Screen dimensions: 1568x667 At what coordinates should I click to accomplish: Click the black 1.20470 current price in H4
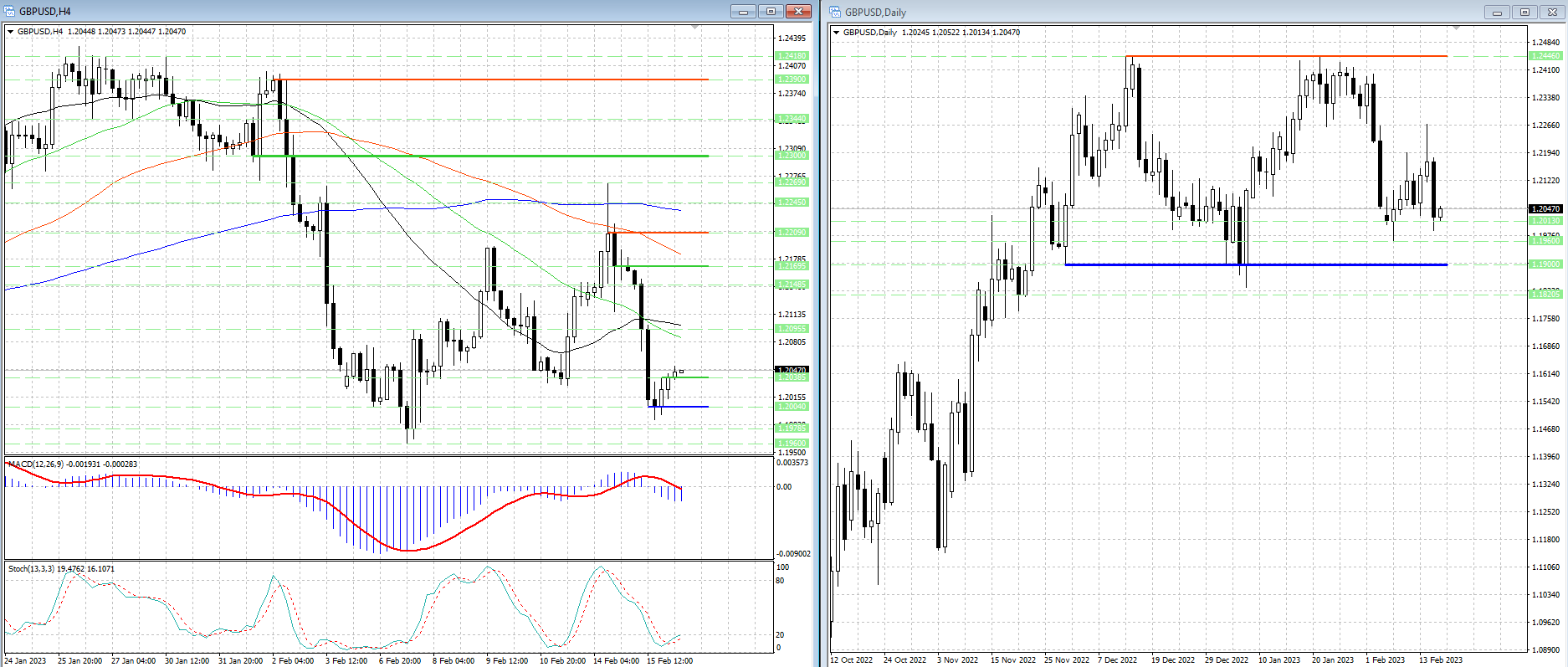click(x=792, y=369)
